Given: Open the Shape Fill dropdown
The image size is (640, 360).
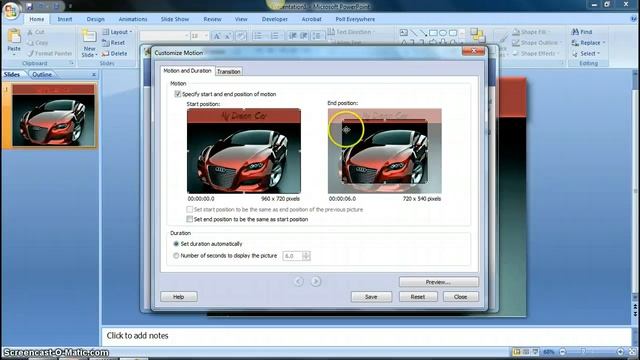Looking at the screenshot, I should tap(531, 32).
